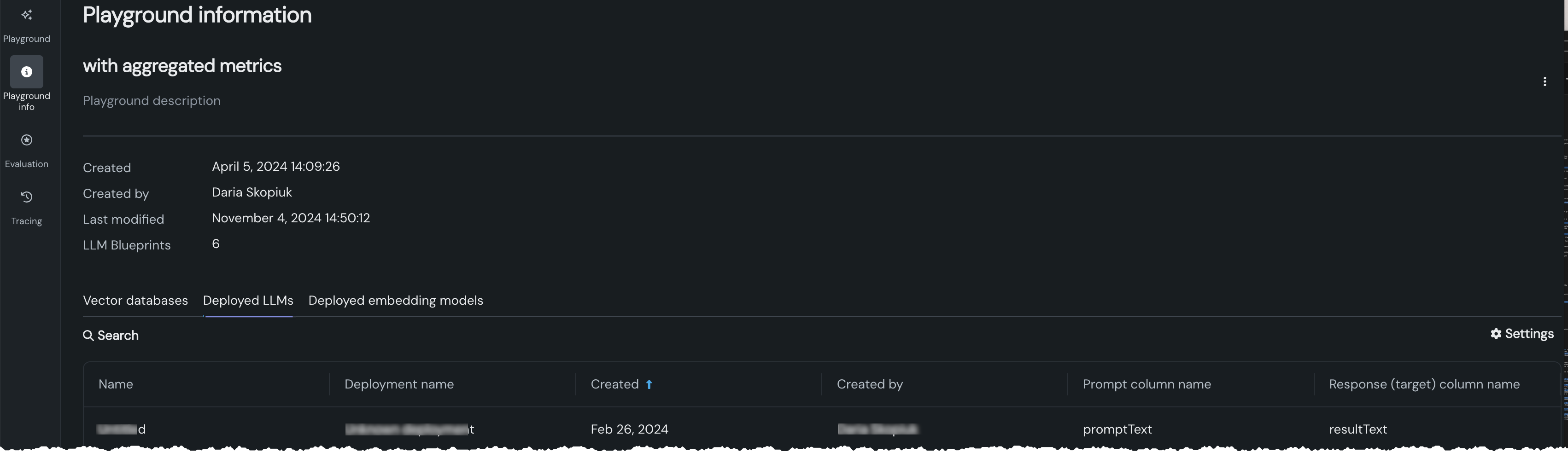Click the 'with aggregated metrics' playground title
1568x452 pixels.
coord(182,66)
